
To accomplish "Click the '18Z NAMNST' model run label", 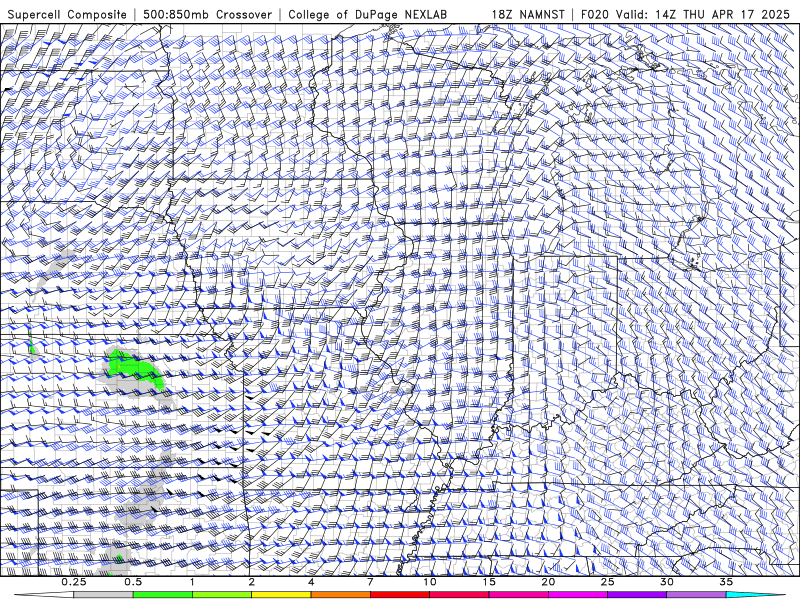I will [x=528, y=14].
